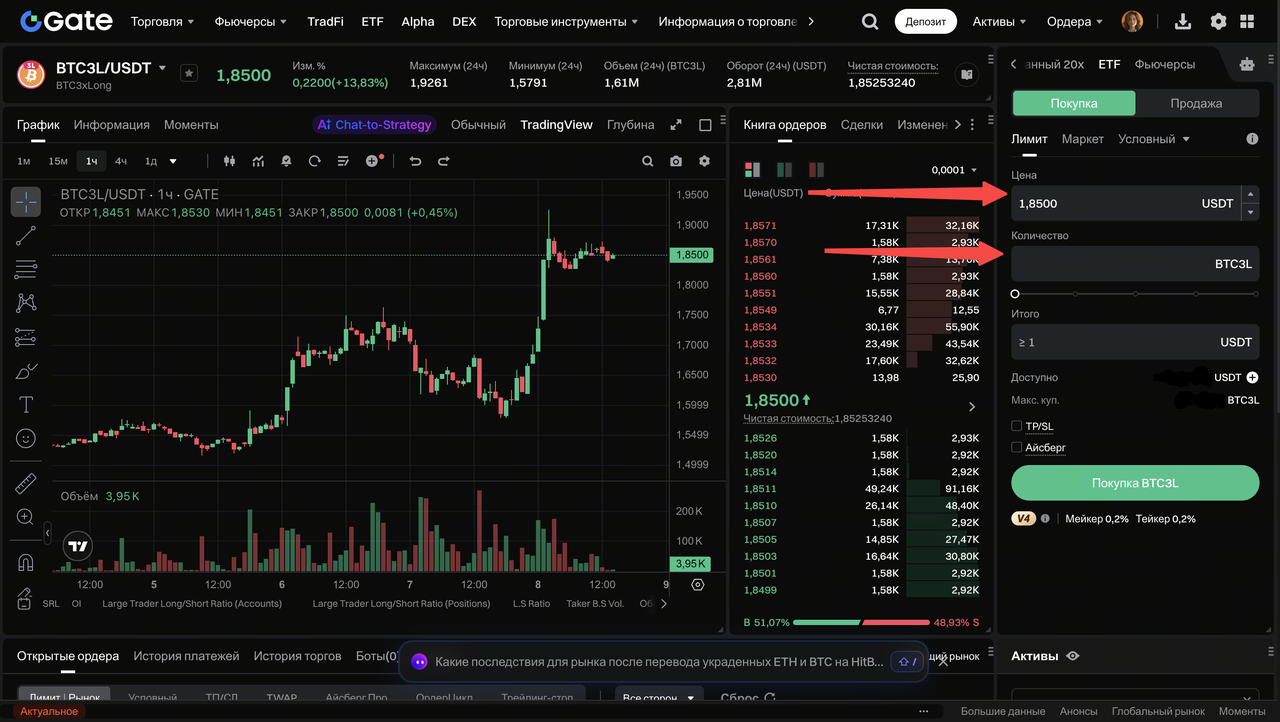
Task: Undo the last chart action
Action: coord(415,161)
